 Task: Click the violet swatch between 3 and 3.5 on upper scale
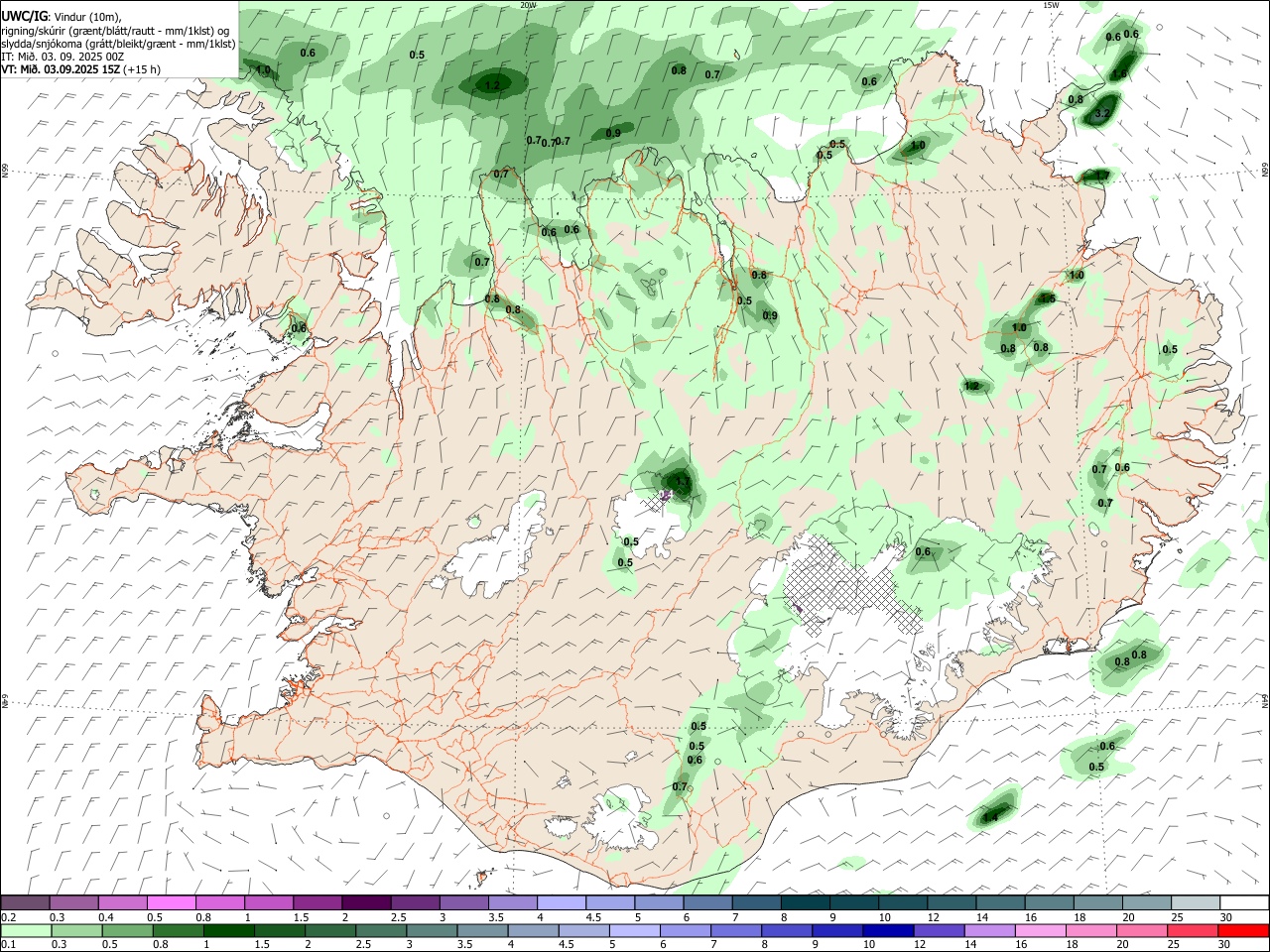pyautogui.click(x=464, y=902)
